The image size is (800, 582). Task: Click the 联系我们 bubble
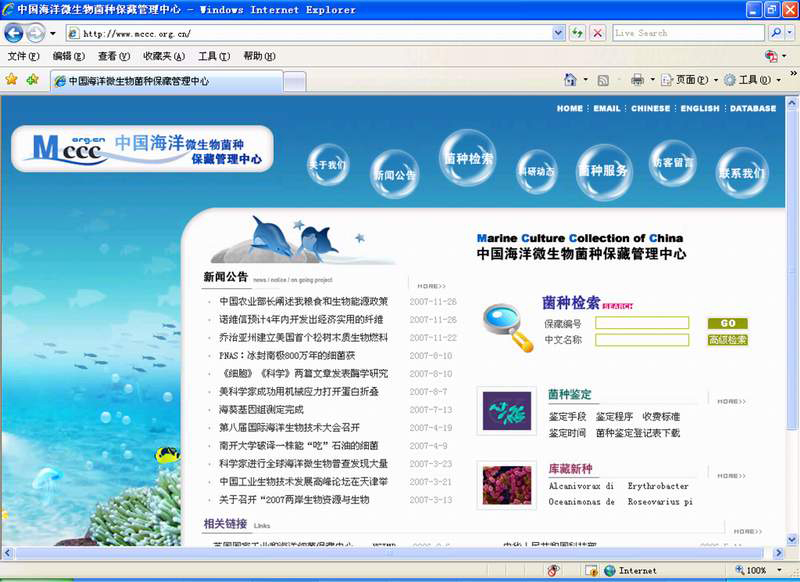point(741,173)
